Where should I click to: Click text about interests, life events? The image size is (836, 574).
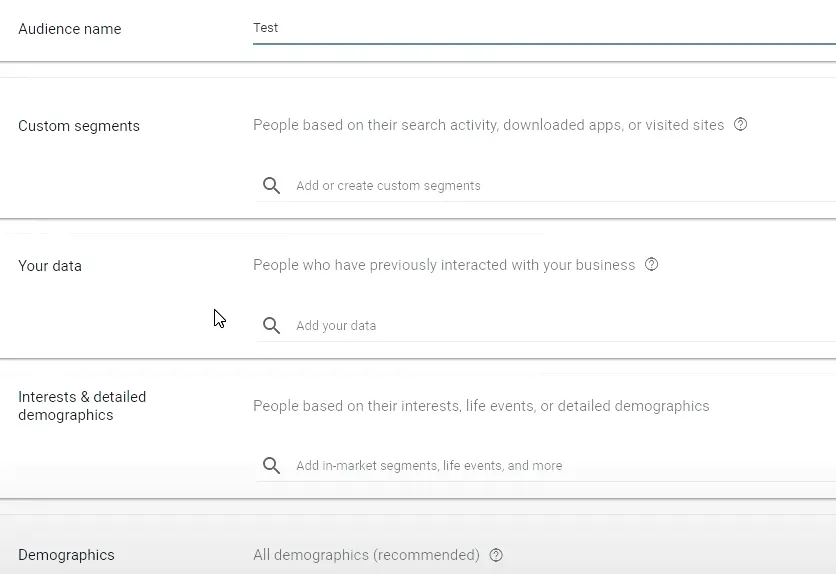coord(481,406)
